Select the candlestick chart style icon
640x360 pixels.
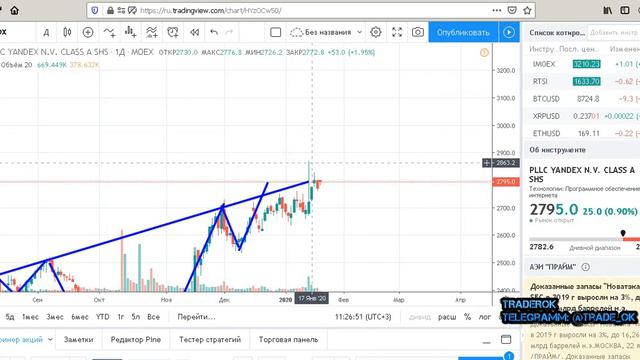[67, 32]
